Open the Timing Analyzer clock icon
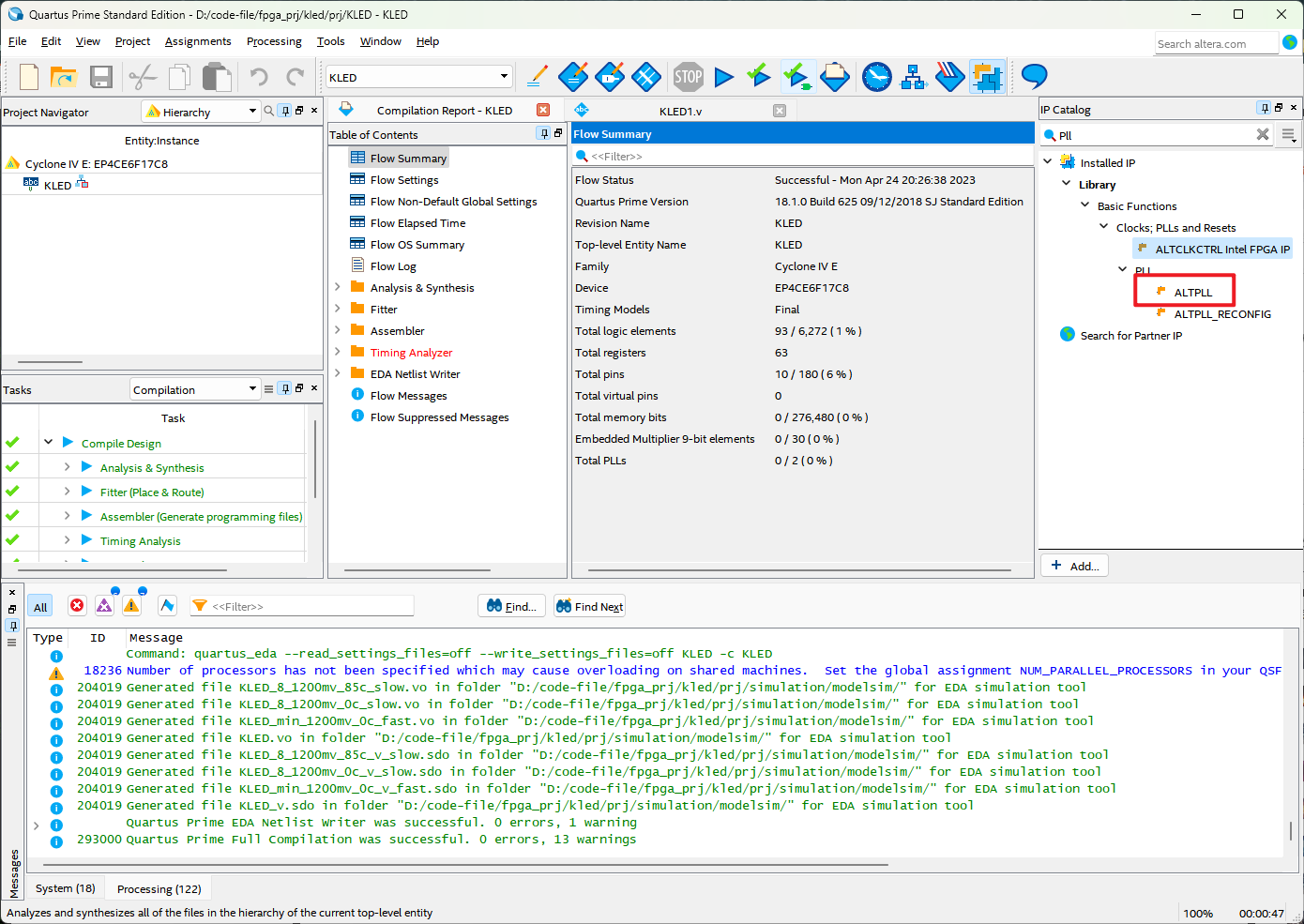This screenshot has height=924, width=1304. tap(877, 77)
